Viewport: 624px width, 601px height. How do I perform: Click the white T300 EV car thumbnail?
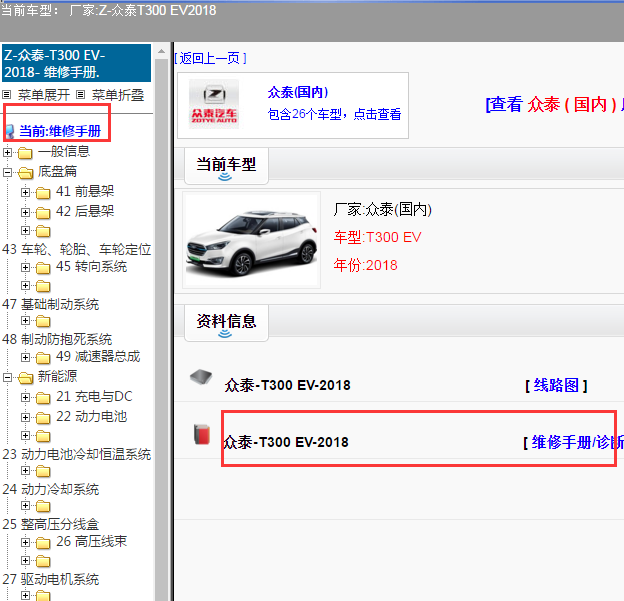coord(252,240)
